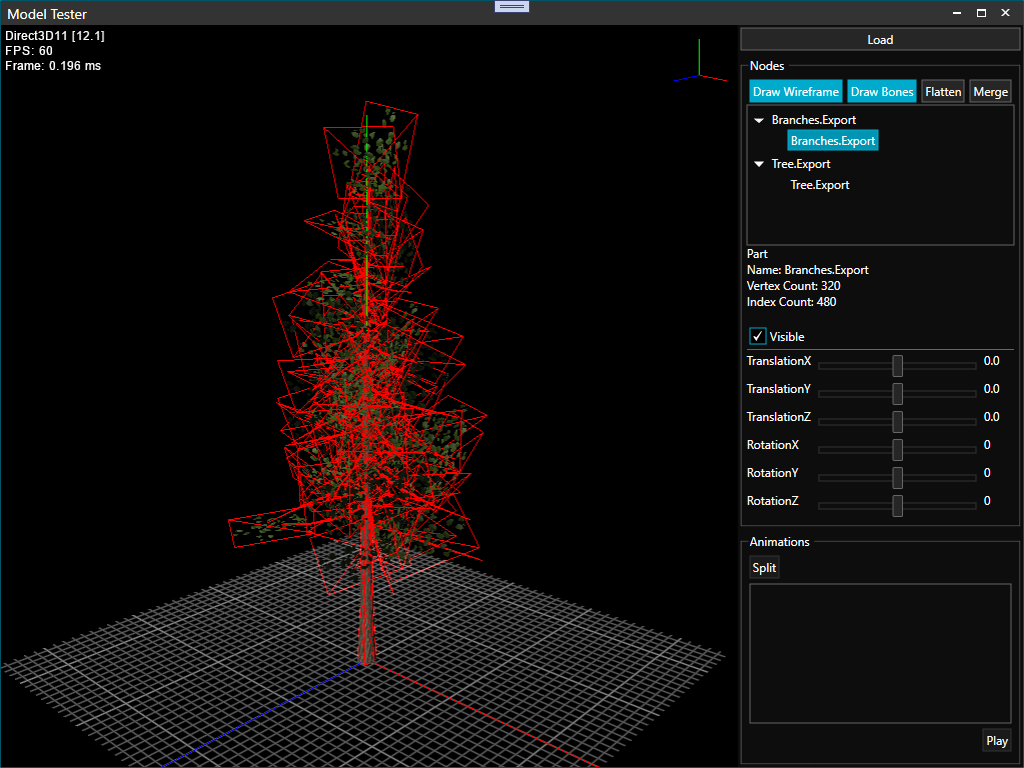Click the empty animations list box
Viewport: 1024px width, 768px height.
(x=880, y=653)
